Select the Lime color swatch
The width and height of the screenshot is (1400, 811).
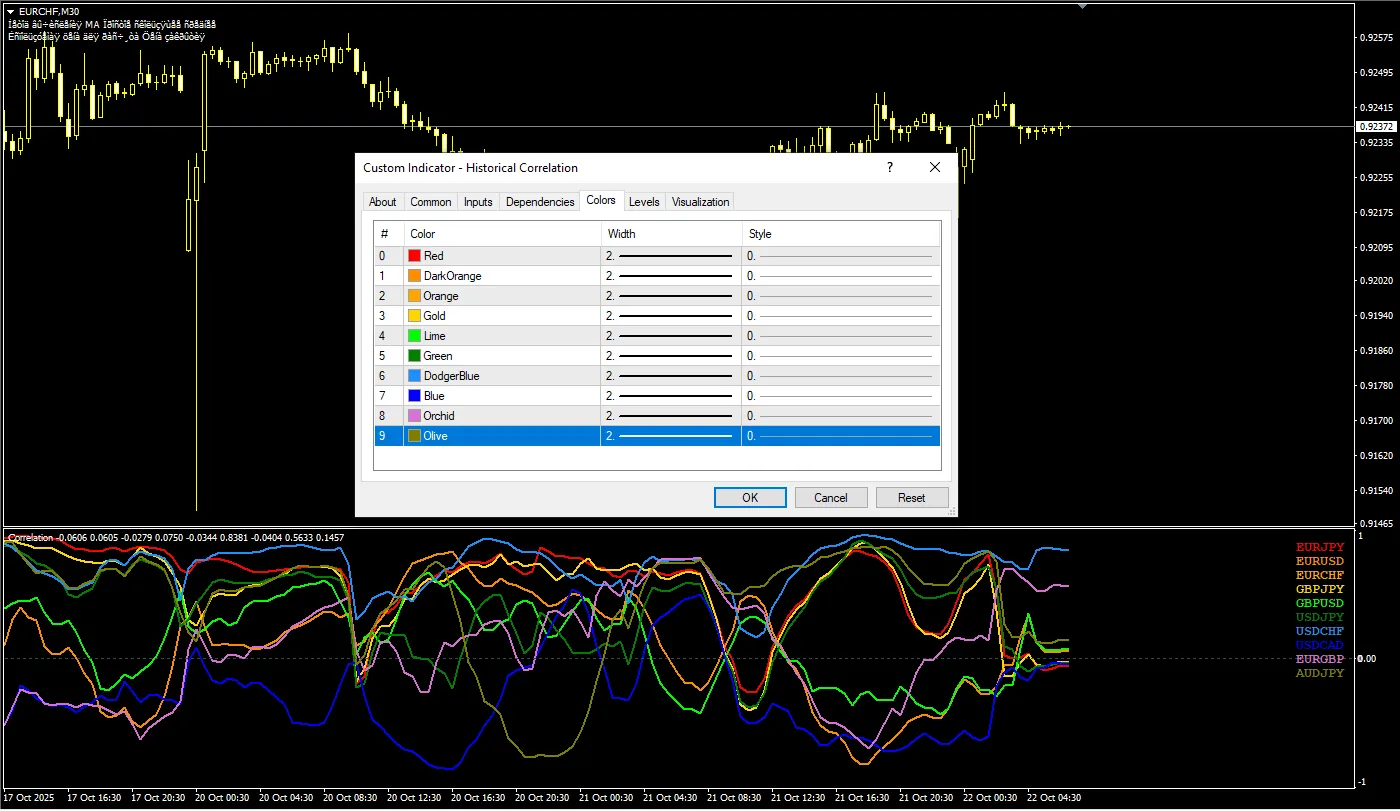pos(415,336)
